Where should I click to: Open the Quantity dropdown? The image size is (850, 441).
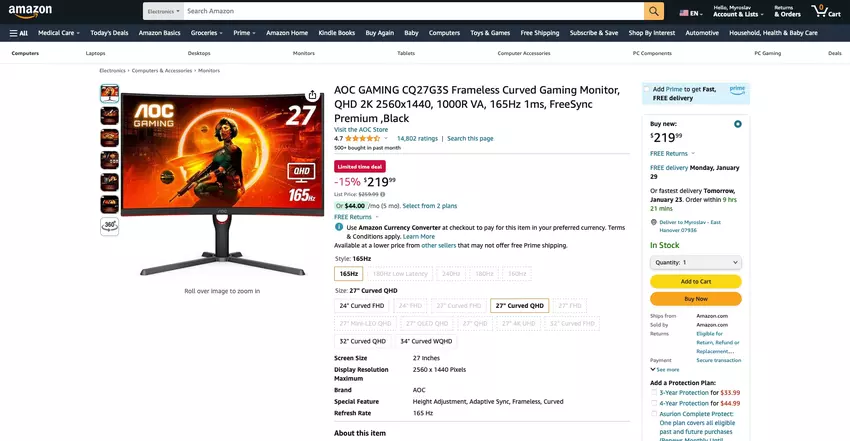pyautogui.click(x=696, y=262)
